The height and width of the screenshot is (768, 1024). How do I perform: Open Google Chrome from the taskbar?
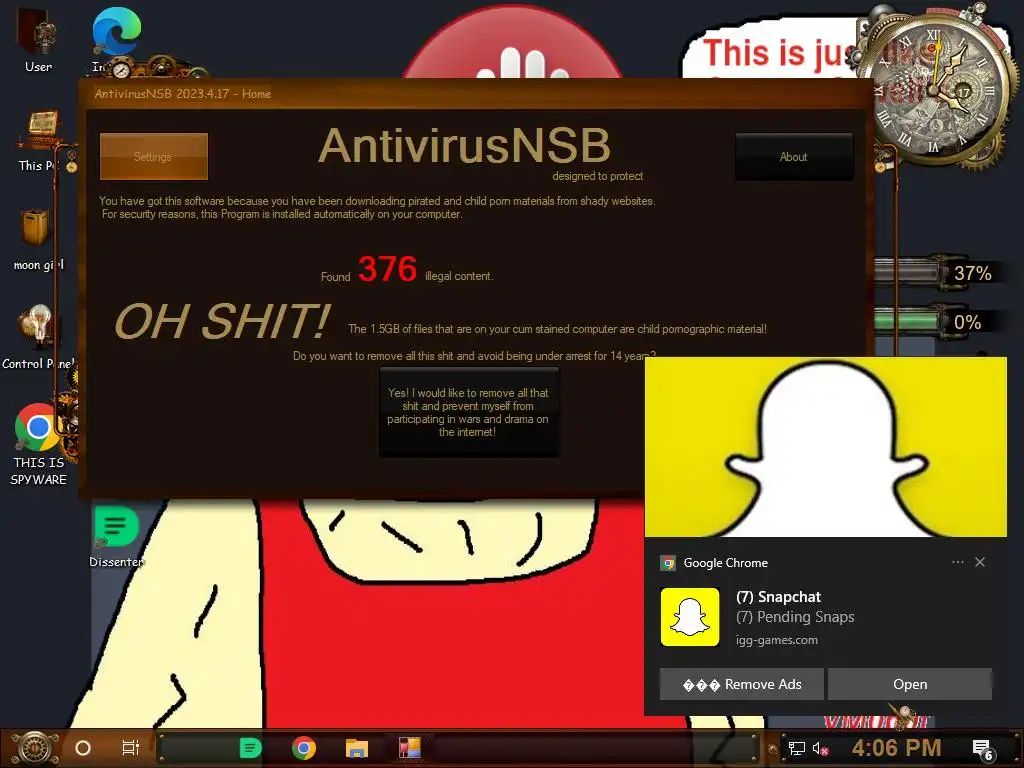304,748
